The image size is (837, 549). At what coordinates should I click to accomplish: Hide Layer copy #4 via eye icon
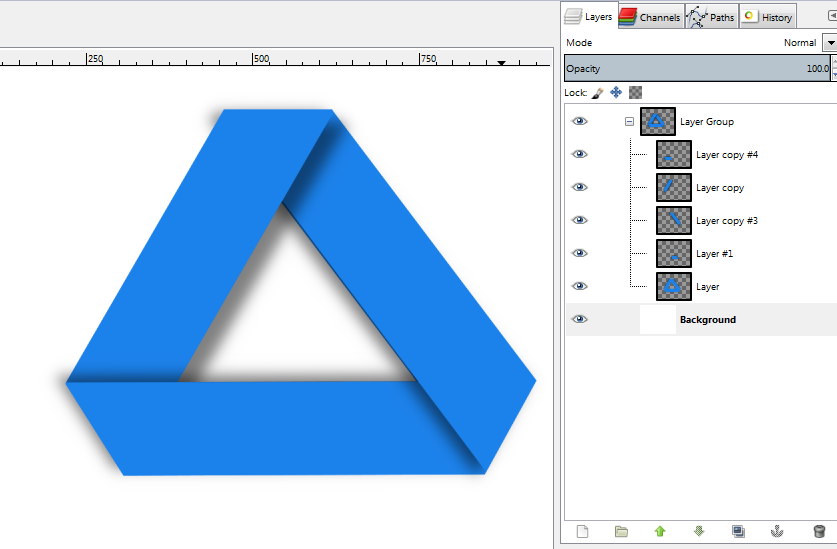[x=580, y=154]
